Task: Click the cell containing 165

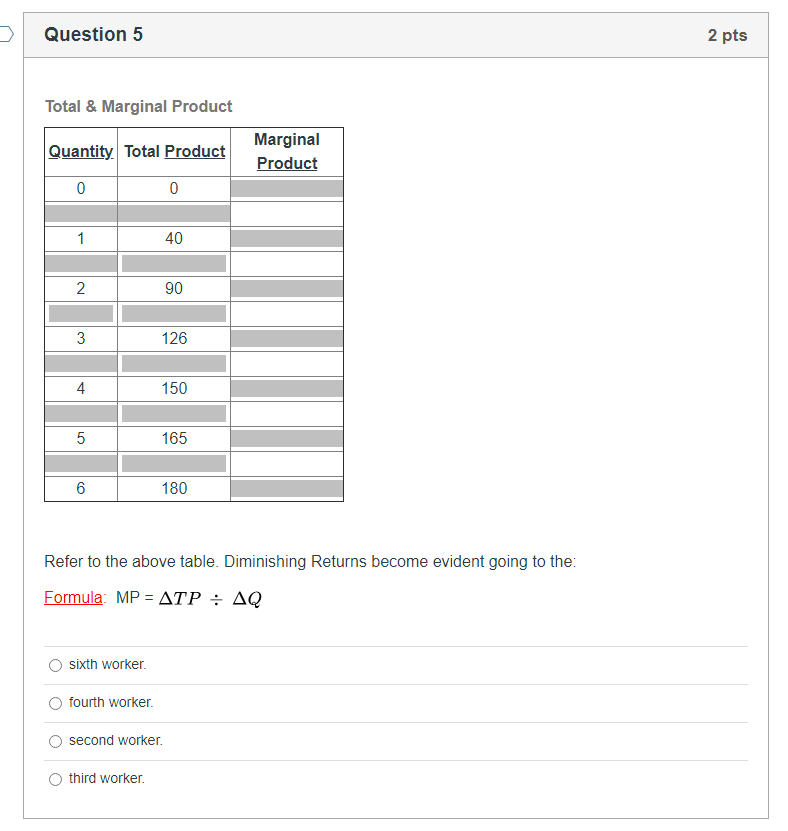Action: pyautogui.click(x=174, y=438)
